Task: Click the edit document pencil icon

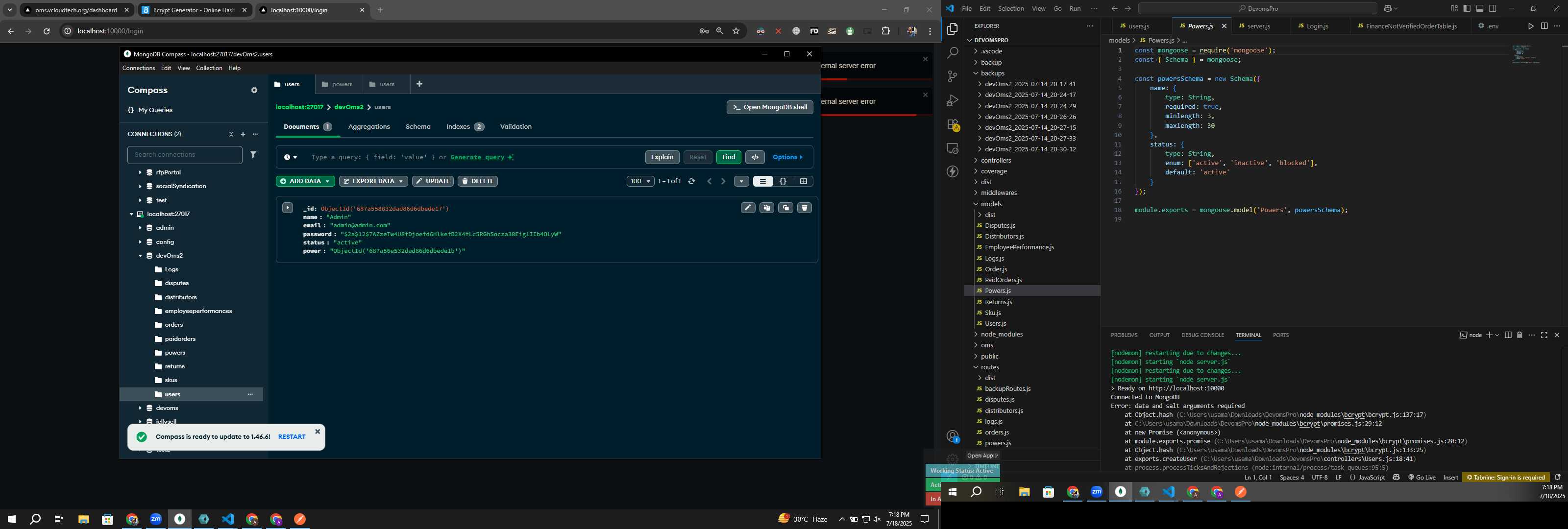Action: click(x=748, y=208)
